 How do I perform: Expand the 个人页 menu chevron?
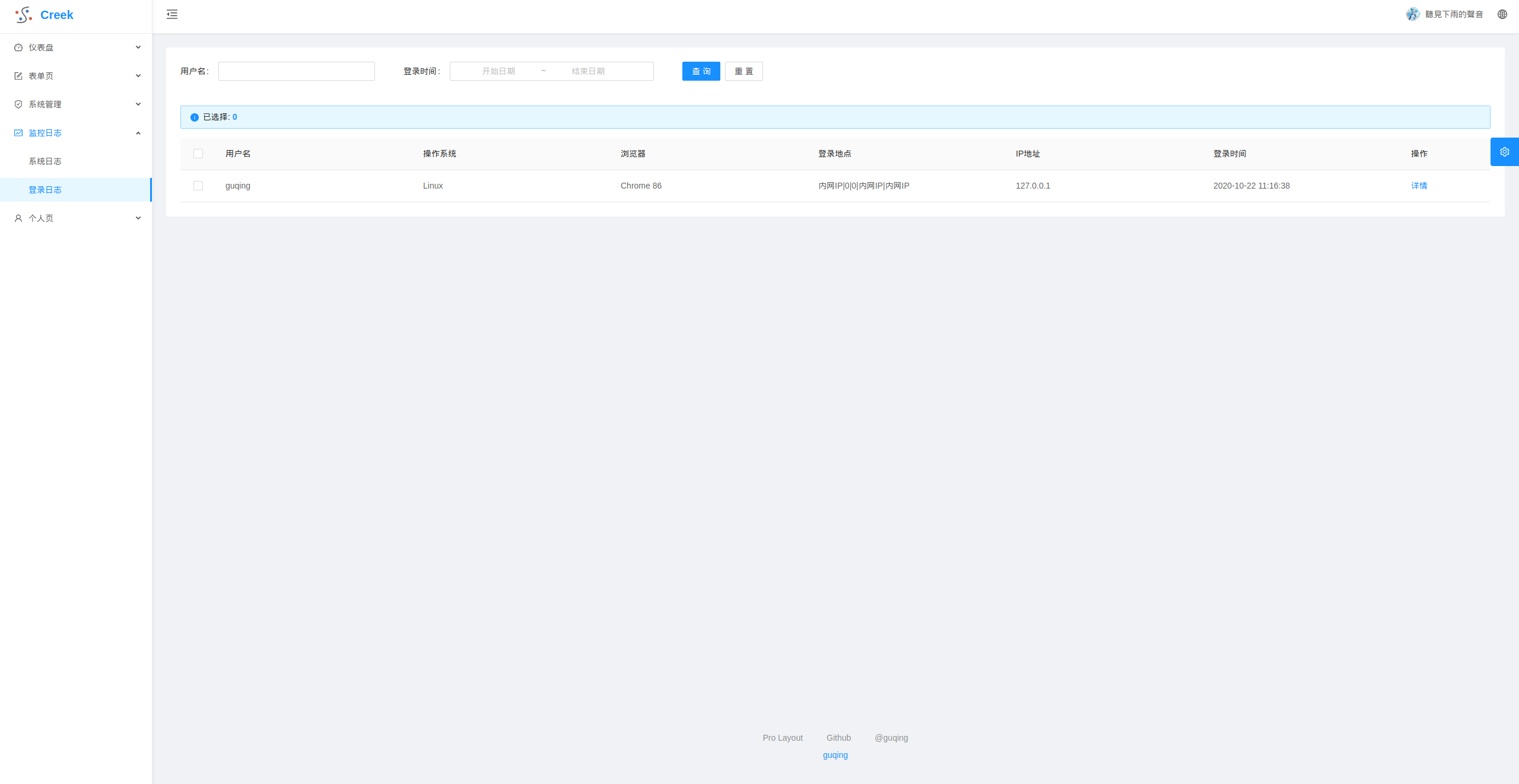pos(138,218)
